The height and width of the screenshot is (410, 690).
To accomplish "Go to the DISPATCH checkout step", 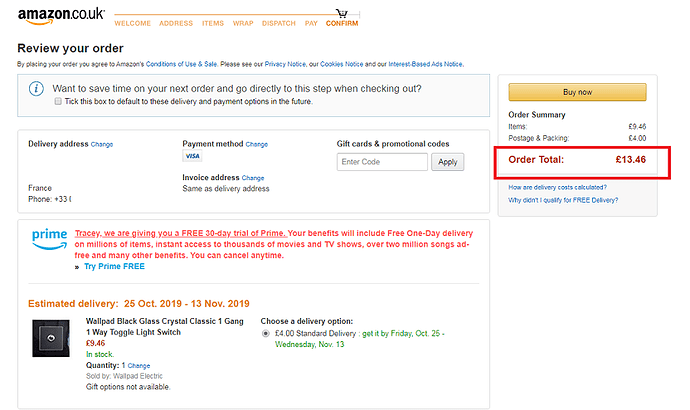I will 279,23.
